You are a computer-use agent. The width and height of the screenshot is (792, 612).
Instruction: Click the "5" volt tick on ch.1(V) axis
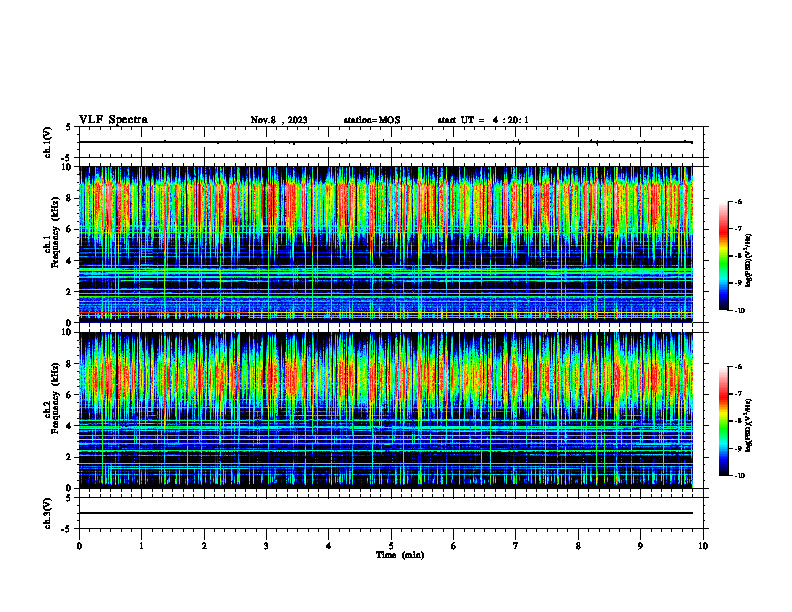pyautogui.click(x=68, y=127)
